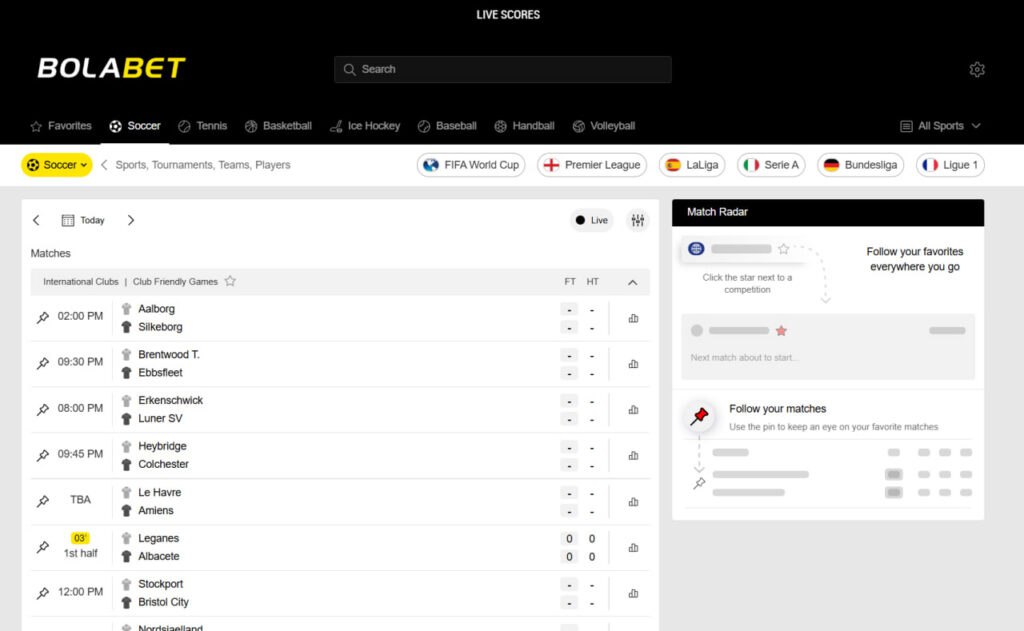Open the yellow Soccer sport dropdown

tap(57, 165)
